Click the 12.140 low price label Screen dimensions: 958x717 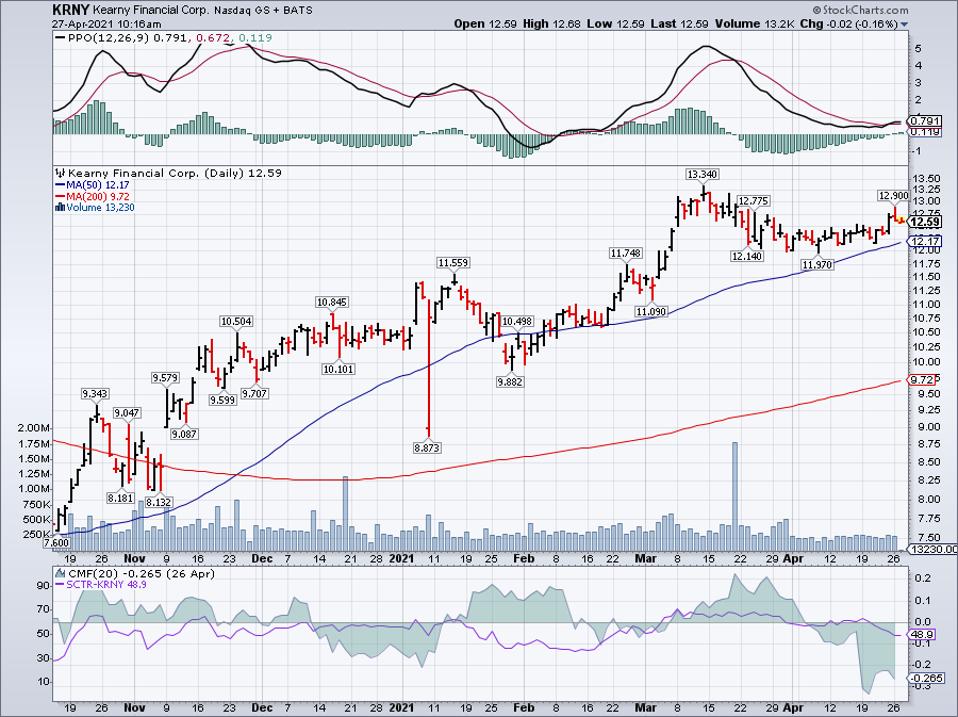click(x=747, y=257)
